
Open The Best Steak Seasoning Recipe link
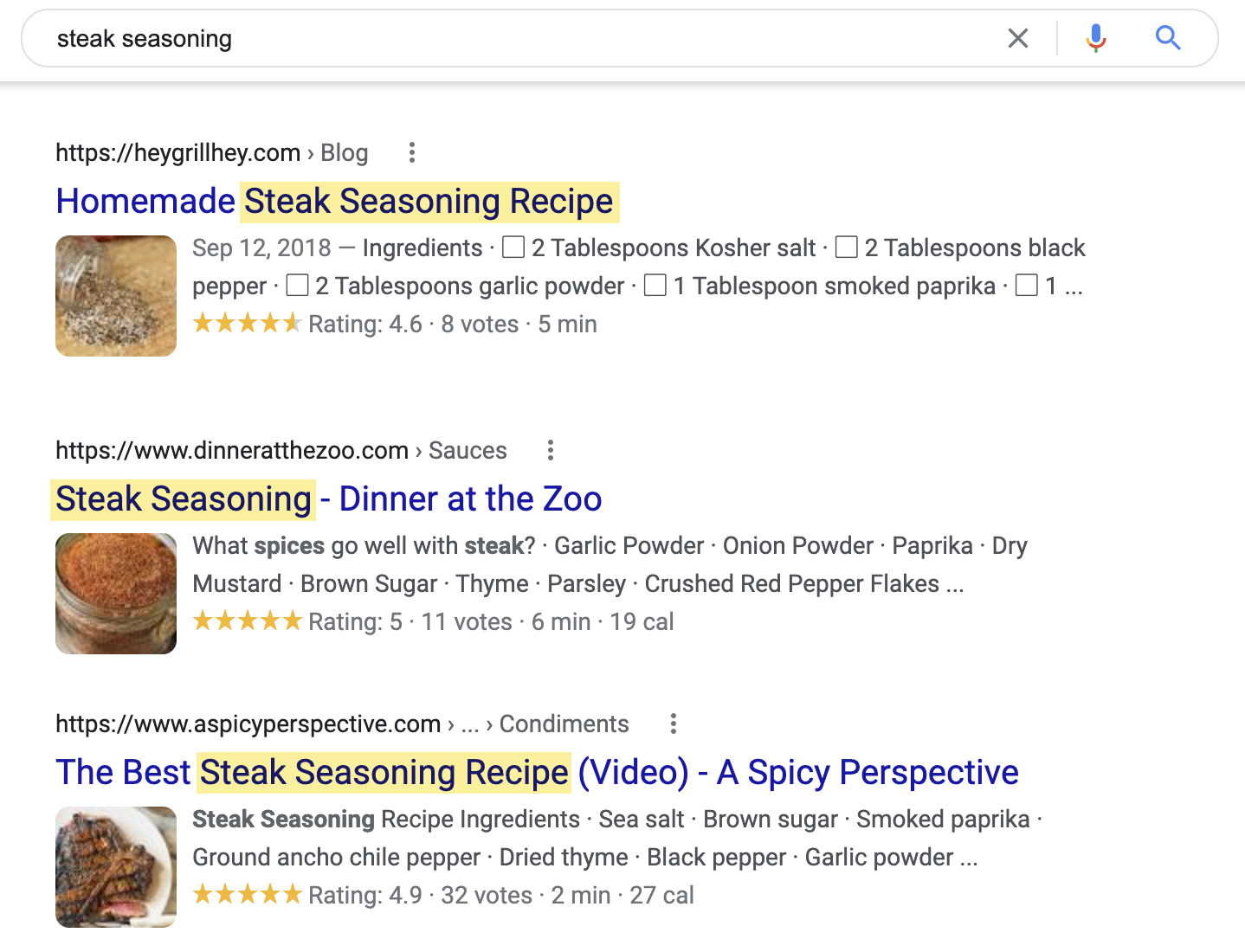coord(537,772)
